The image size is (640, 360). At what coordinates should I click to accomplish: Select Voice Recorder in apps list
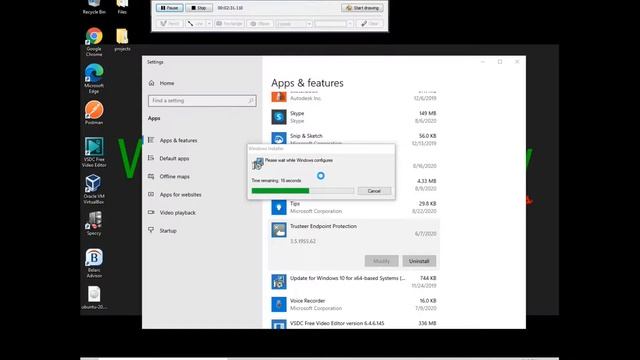(x=354, y=304)
